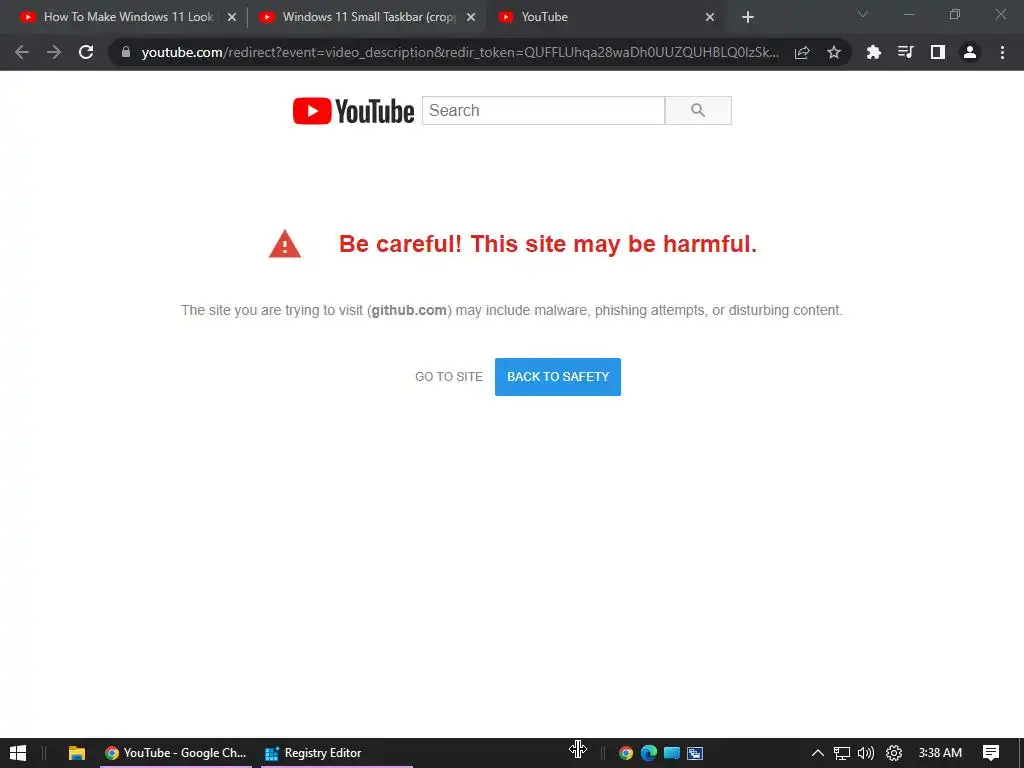The height and width of the screenshot is (768, 1024).
Task: Open the Chrome profile avatar
Action: 970,52
